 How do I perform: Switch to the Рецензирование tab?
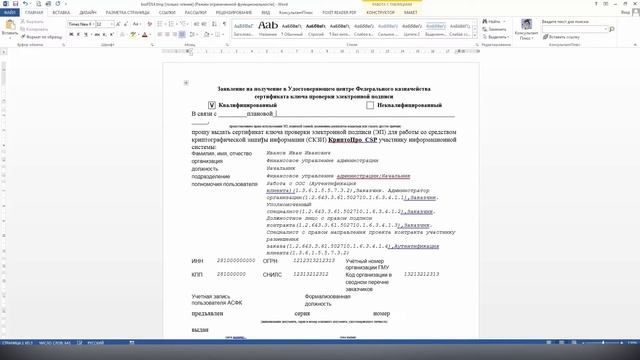(x=233, y=13)
